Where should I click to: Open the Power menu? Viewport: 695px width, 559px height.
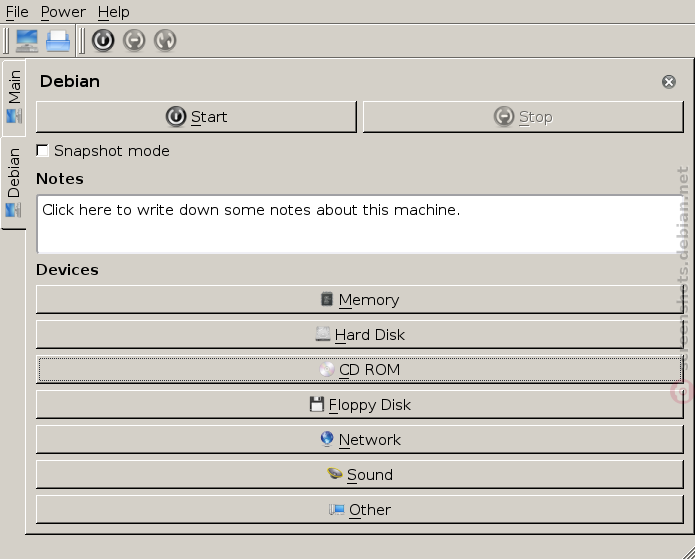click(63, 12)
